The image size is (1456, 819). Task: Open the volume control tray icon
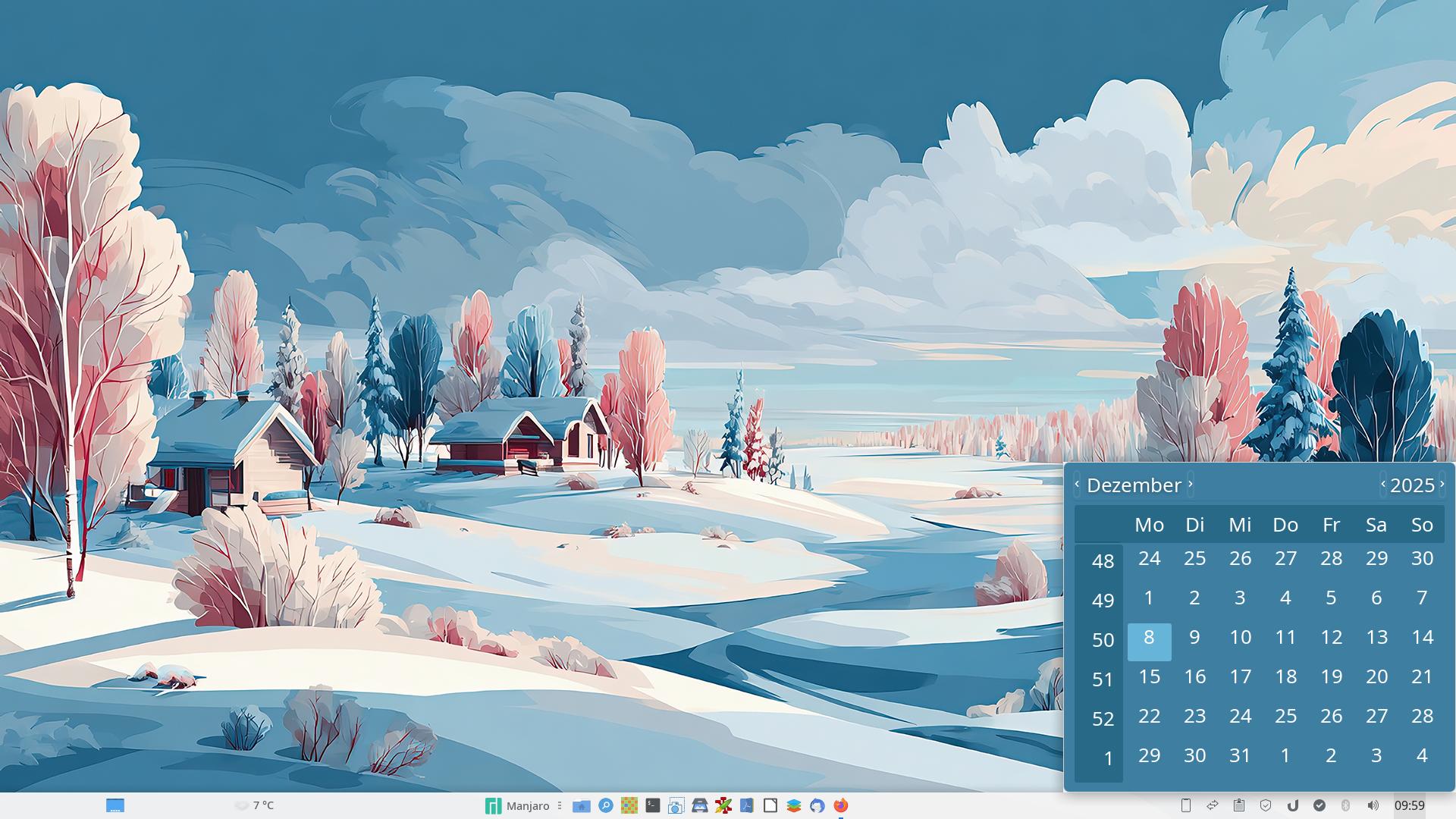pos(1373,805)
